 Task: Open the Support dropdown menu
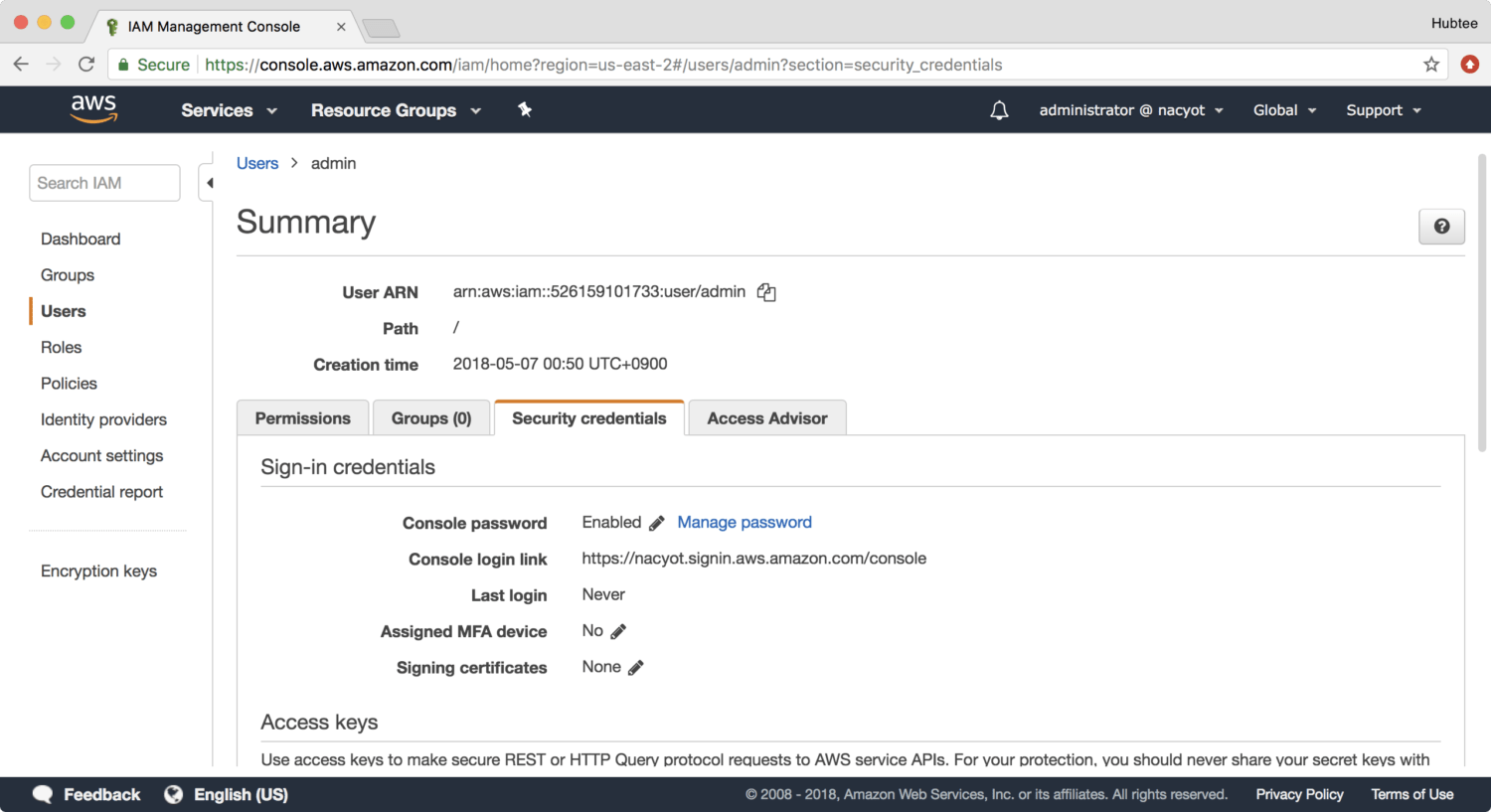(1384, 110)
